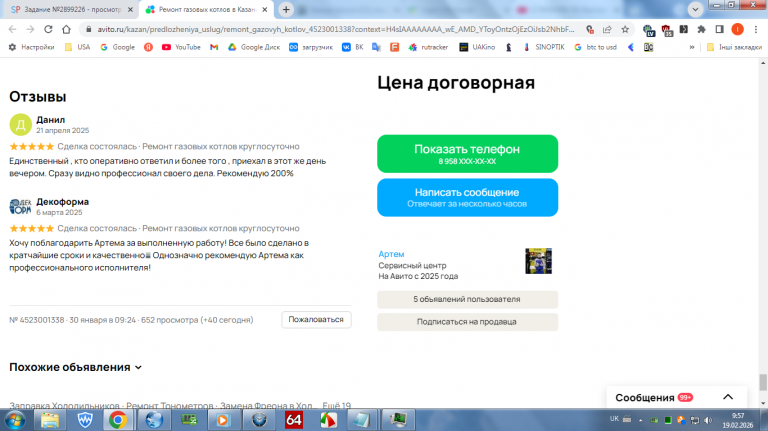Open reviewer Данил profile avatar

(21, 124)
